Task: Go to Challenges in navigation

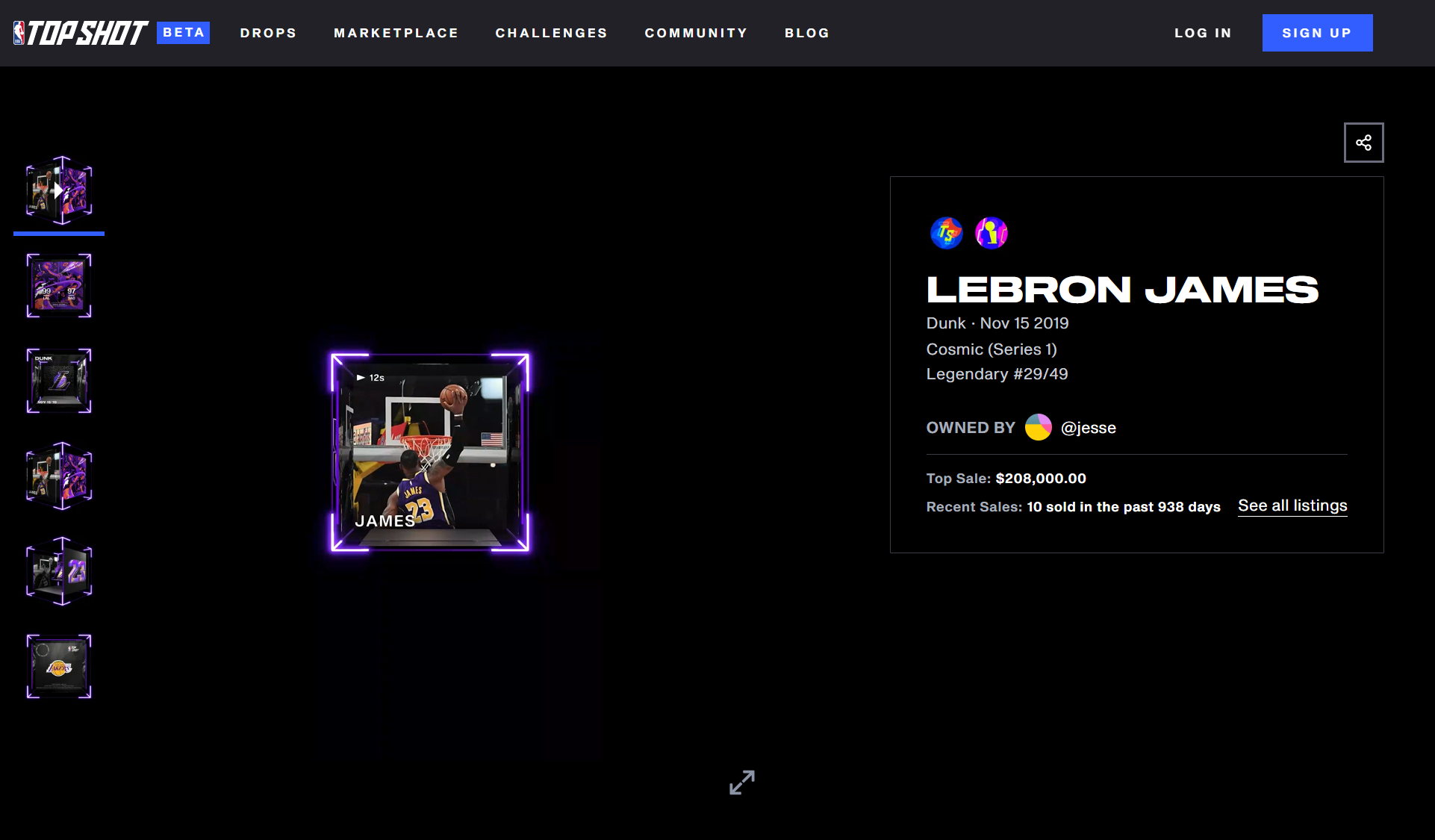Action: click(x=551, y=33)
